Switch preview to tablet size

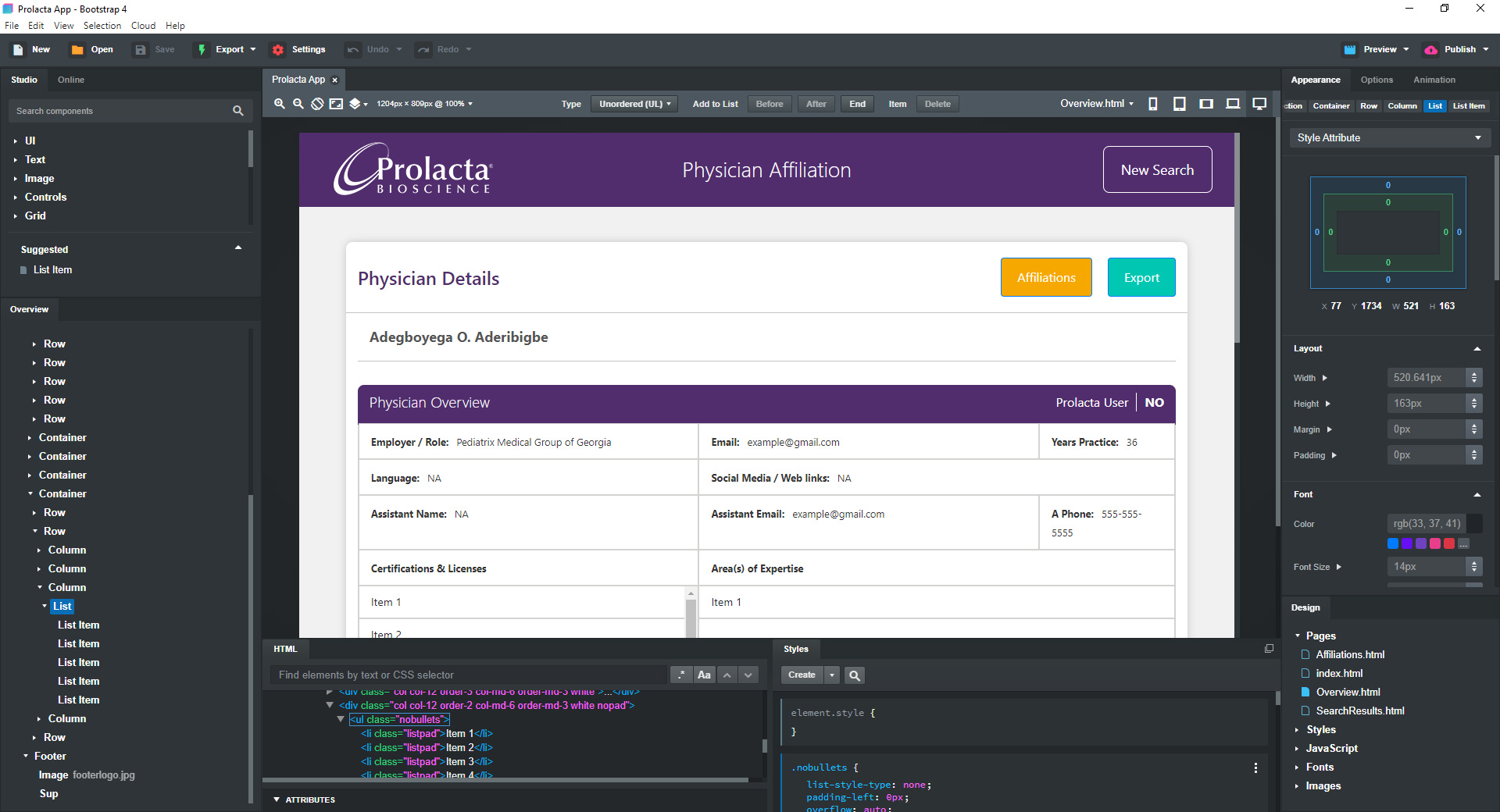click(x=1180, y=104)
